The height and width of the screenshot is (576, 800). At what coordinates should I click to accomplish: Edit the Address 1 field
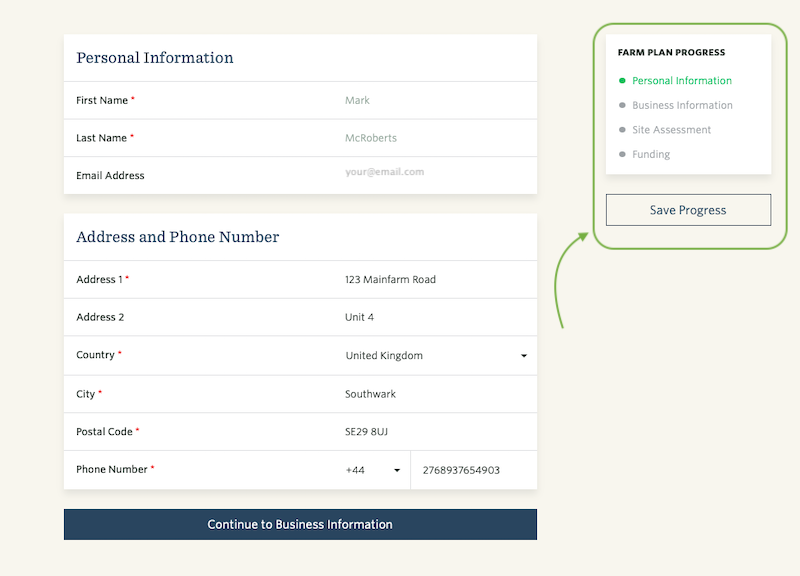click(435, 280)
